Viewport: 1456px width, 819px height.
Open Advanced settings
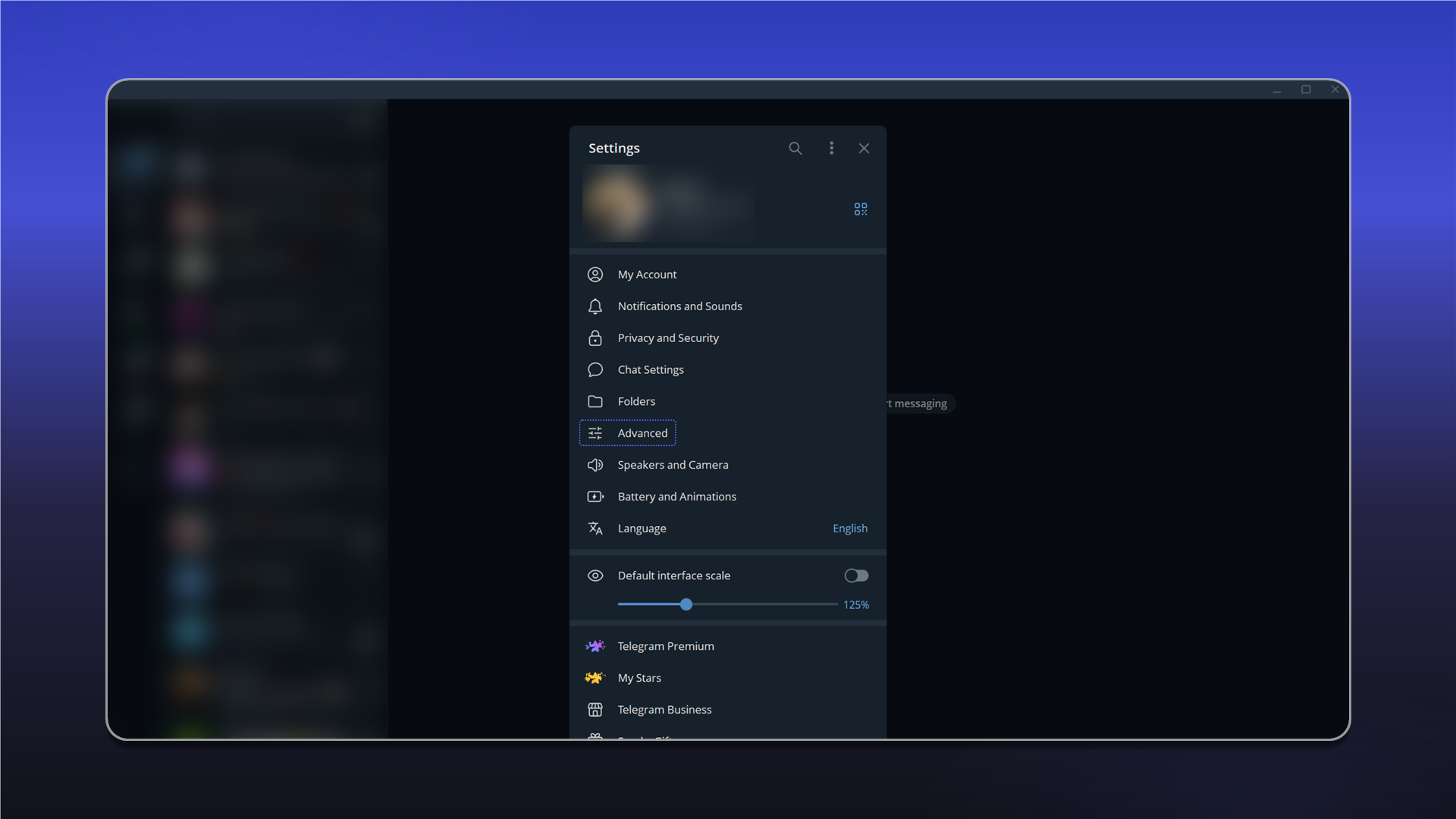(728, 433)
